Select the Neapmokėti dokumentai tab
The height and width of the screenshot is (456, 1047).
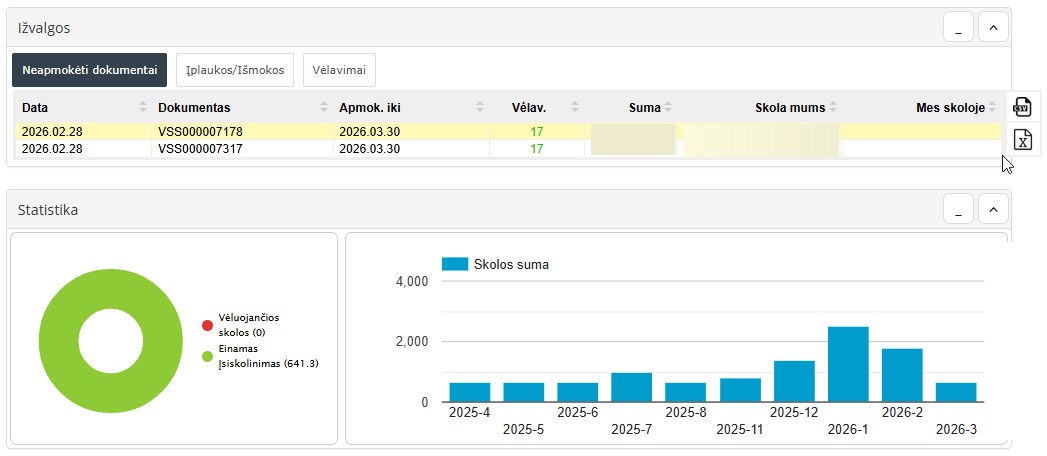89,70
